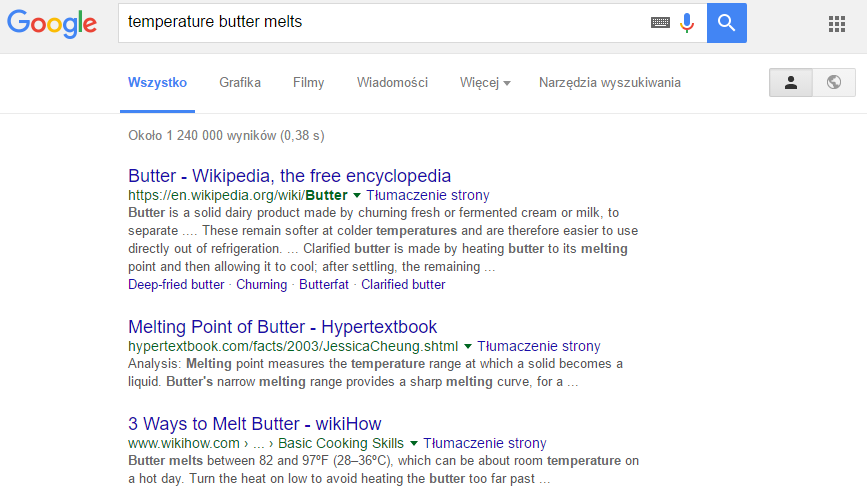Expand Hypertextbook result URL dropdown arrow
The height and width of the screenshot is (503, 867).
pyautogui.click(x=468, y=346)
